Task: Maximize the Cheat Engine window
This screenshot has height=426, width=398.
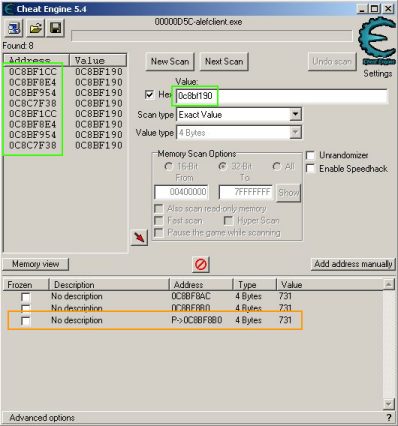Action: [x=375, y=9]
